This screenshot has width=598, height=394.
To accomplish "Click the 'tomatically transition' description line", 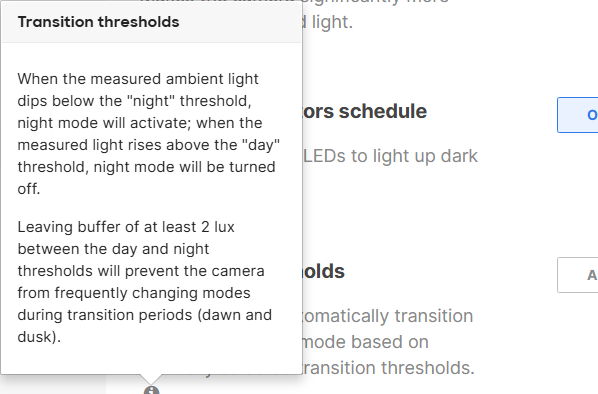I will tap(388, 316).
